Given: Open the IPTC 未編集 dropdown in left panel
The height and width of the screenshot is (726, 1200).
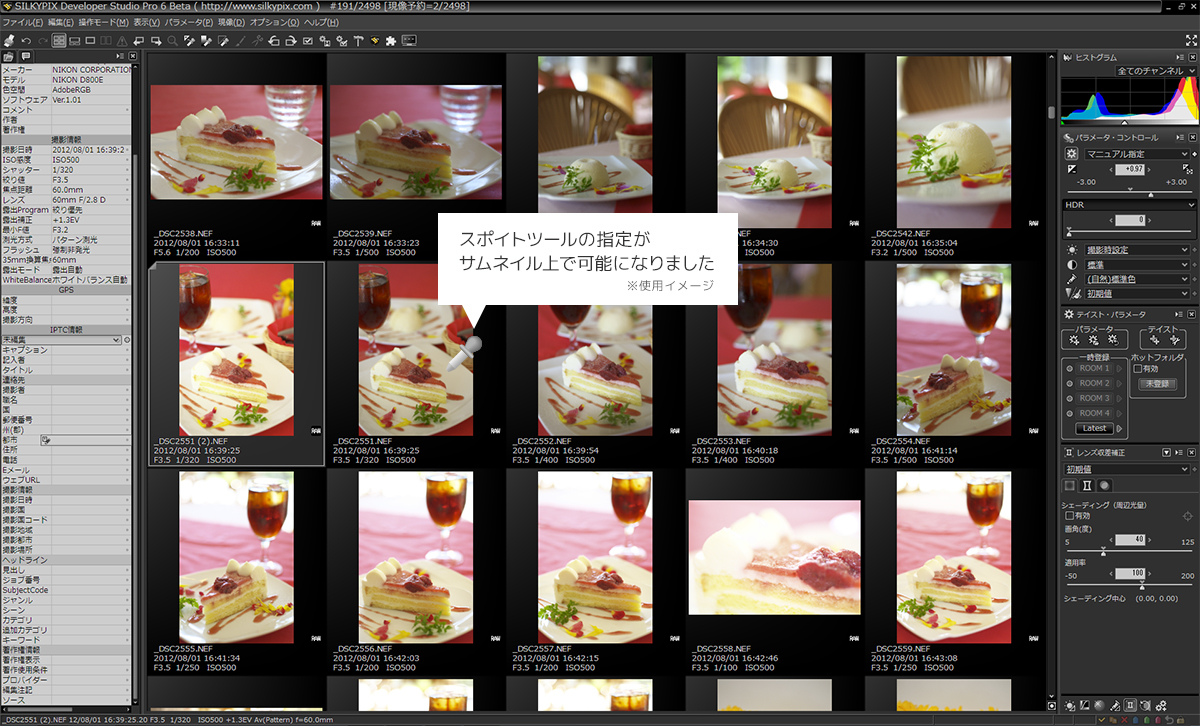Looking at the screenshot, I should click(61, 340).
